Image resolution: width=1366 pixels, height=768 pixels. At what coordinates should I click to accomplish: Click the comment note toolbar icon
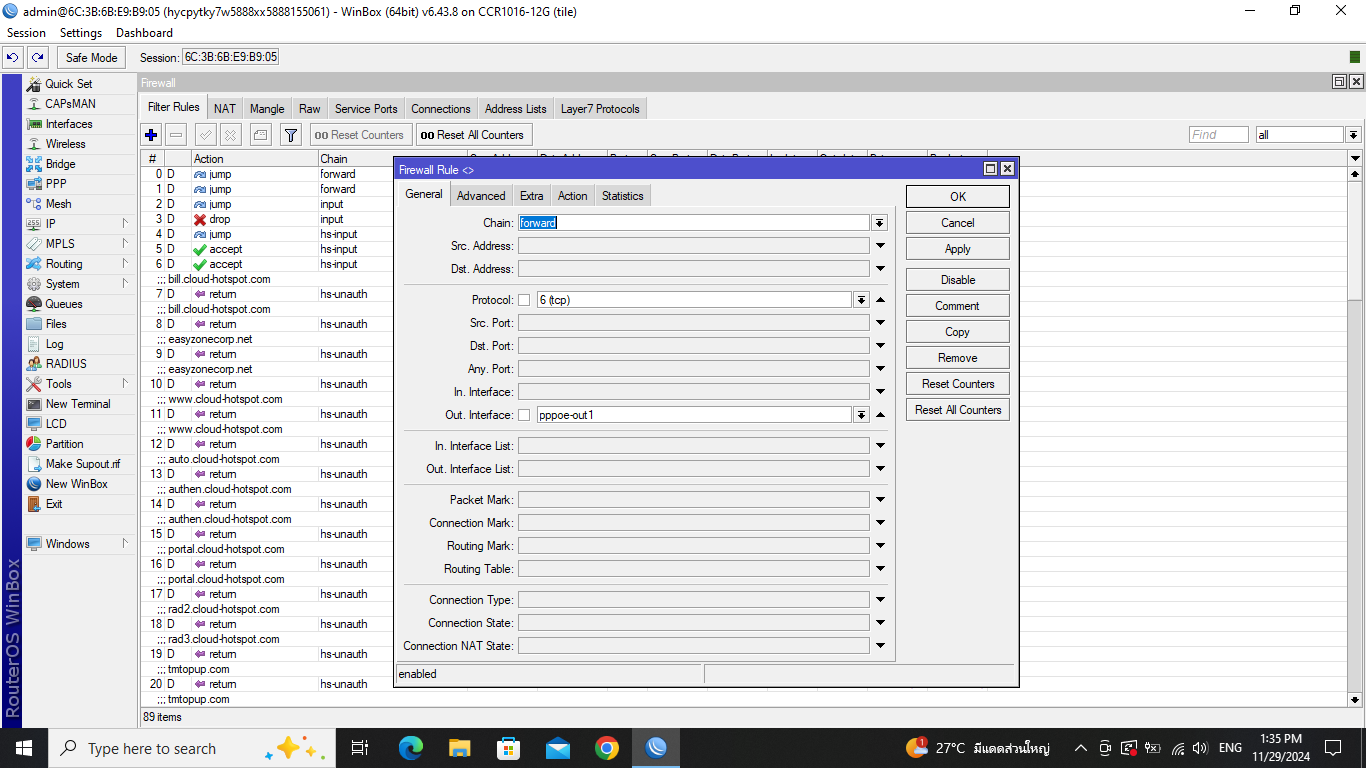click(x=261, y=135)
